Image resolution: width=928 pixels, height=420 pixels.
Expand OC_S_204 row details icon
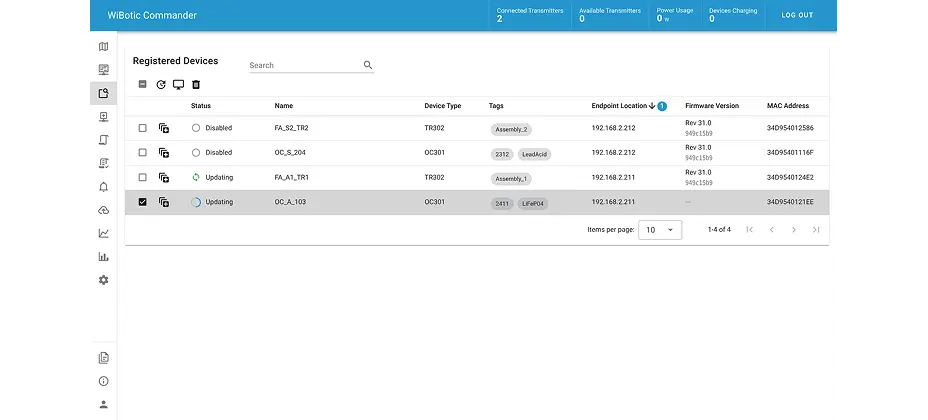tap(164, 153)
